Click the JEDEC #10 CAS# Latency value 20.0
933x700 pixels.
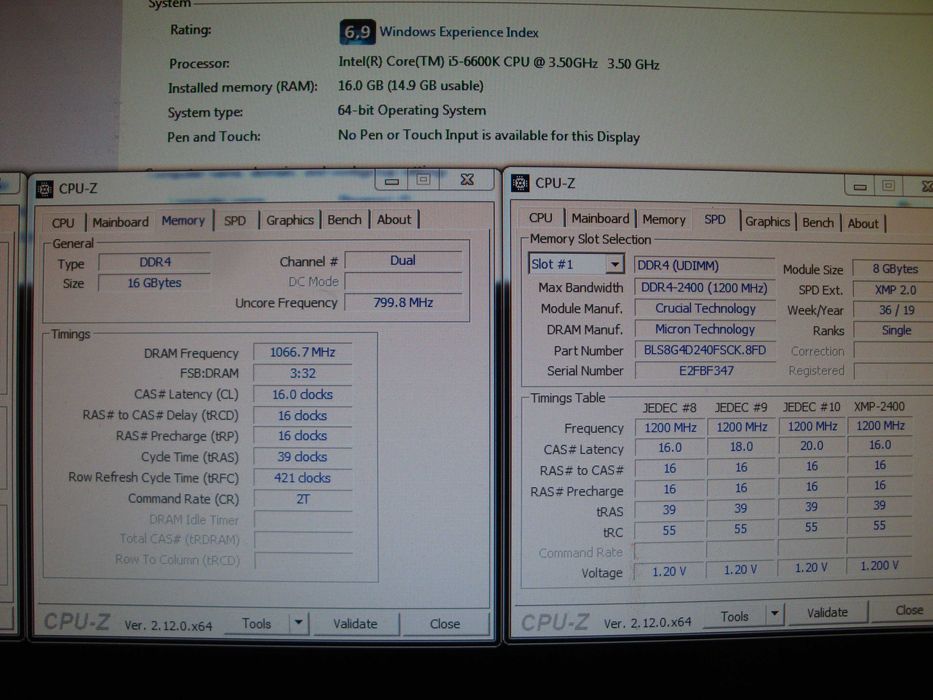[812, 446]
